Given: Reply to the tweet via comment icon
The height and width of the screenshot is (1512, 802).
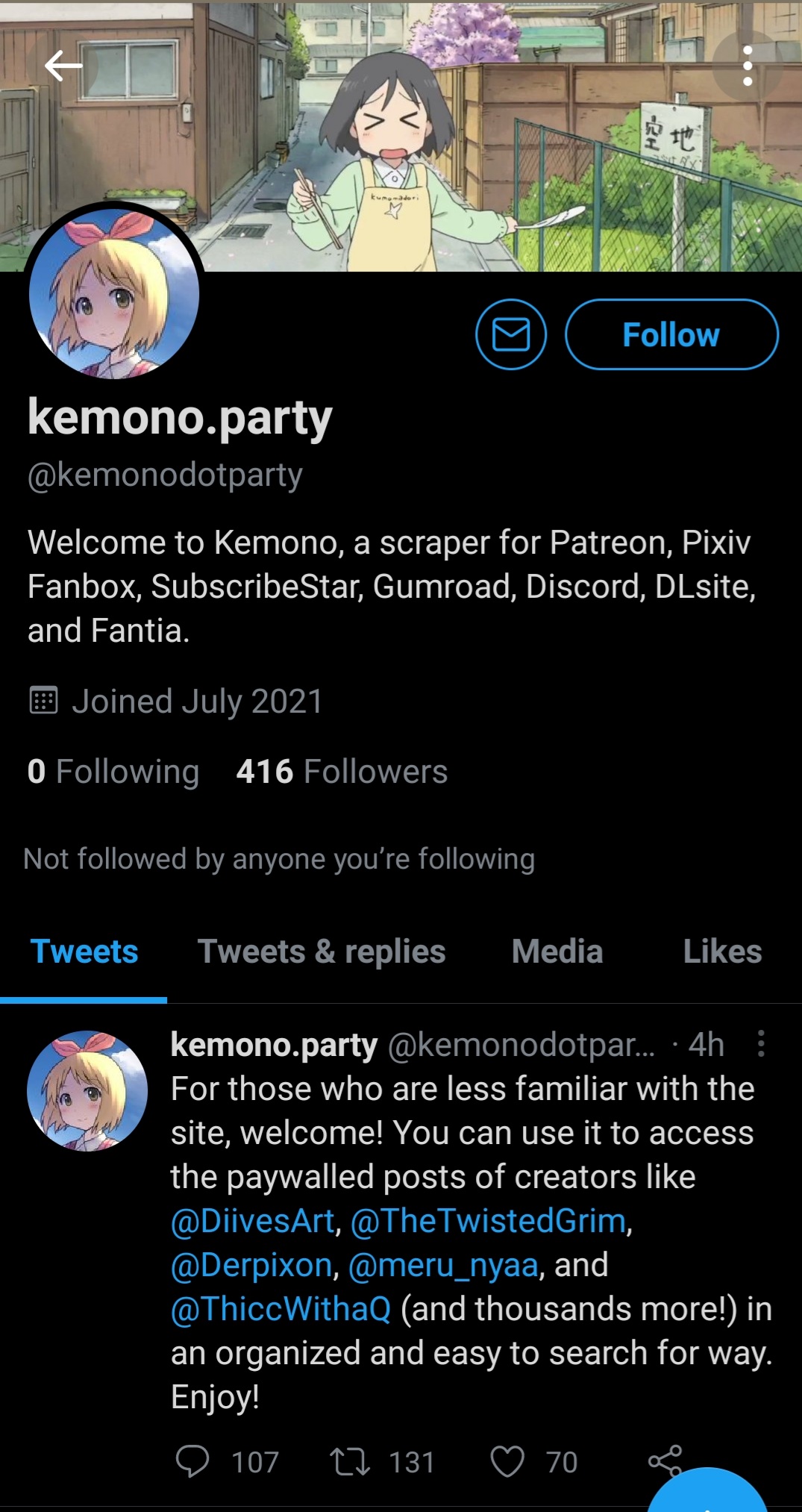Looking at the screenshot, I should point(192,1461).
